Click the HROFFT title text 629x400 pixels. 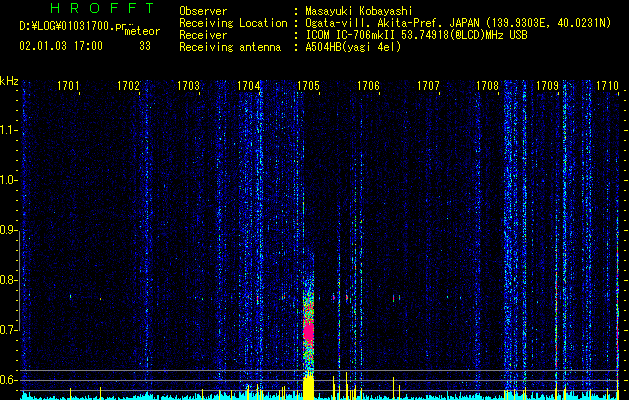tap(102, 8)
